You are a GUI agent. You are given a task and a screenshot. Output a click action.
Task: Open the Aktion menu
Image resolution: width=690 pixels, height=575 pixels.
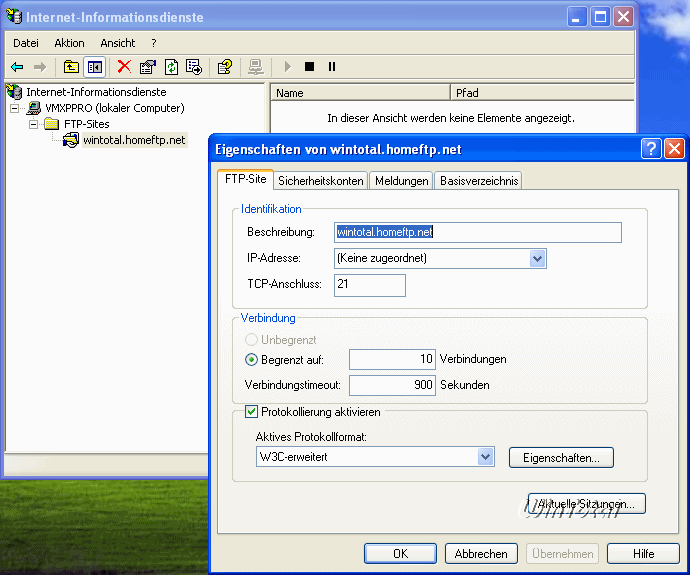coord(70,43)
